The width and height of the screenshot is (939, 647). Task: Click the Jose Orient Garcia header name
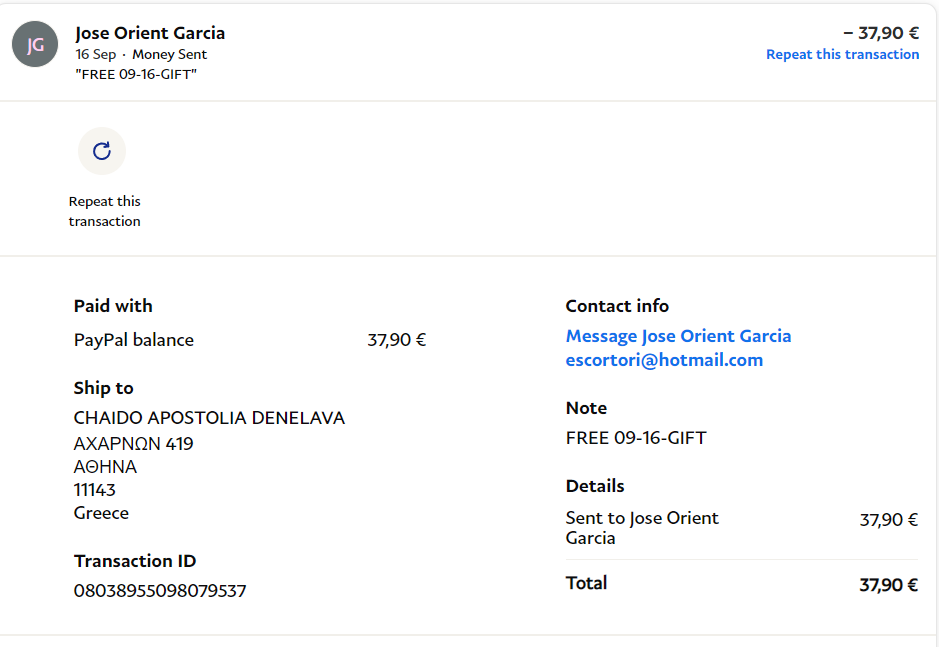[x=150, y=33]
